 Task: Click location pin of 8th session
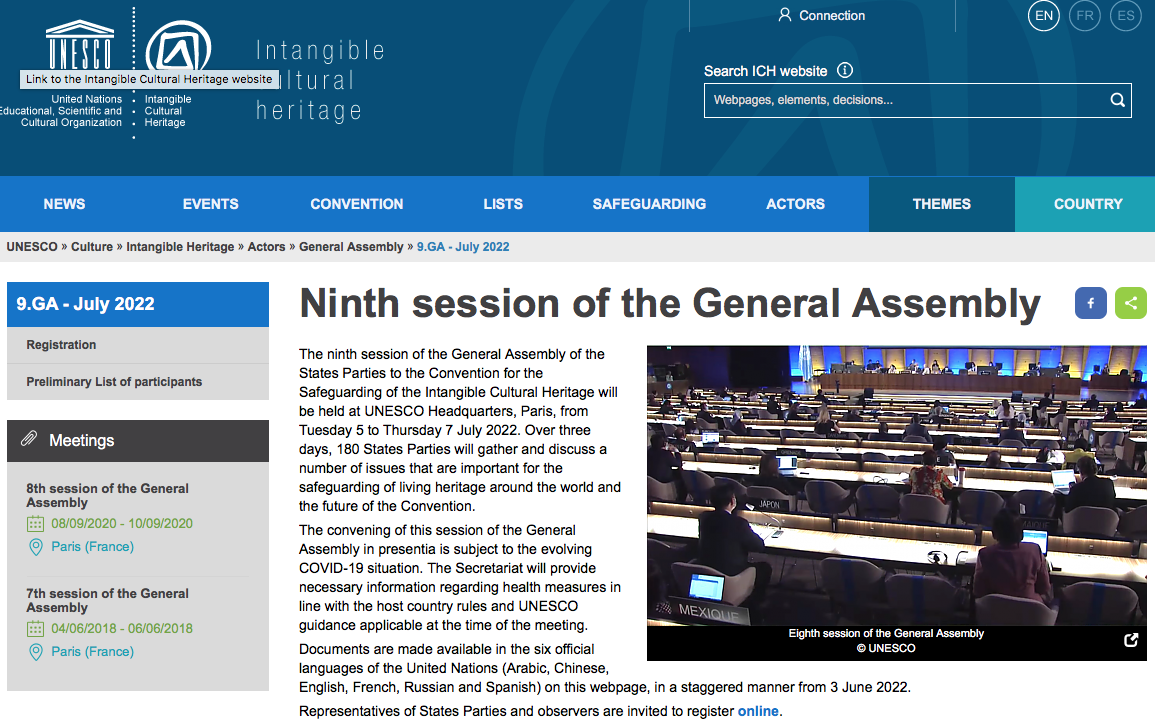pyautogui.click(x=35, y=547)
